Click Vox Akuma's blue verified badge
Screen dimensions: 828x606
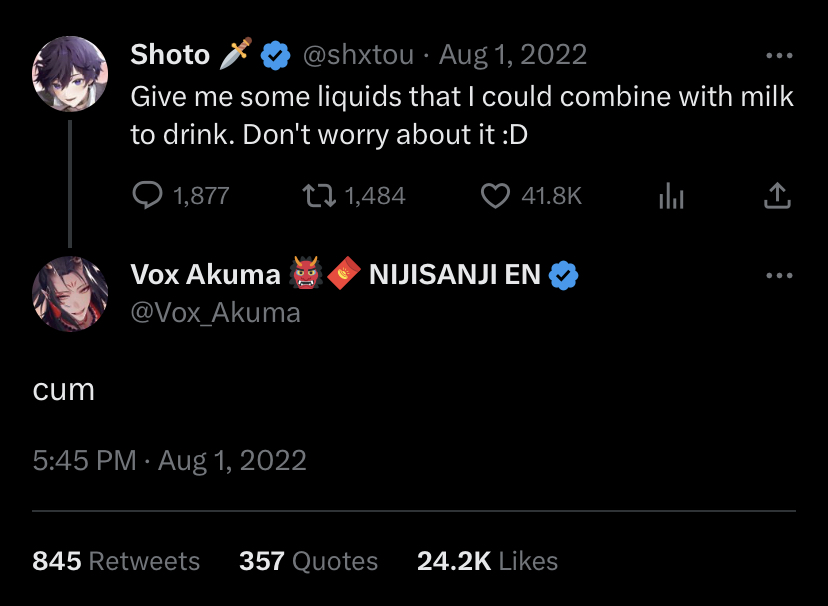click(x=565, y=275)
